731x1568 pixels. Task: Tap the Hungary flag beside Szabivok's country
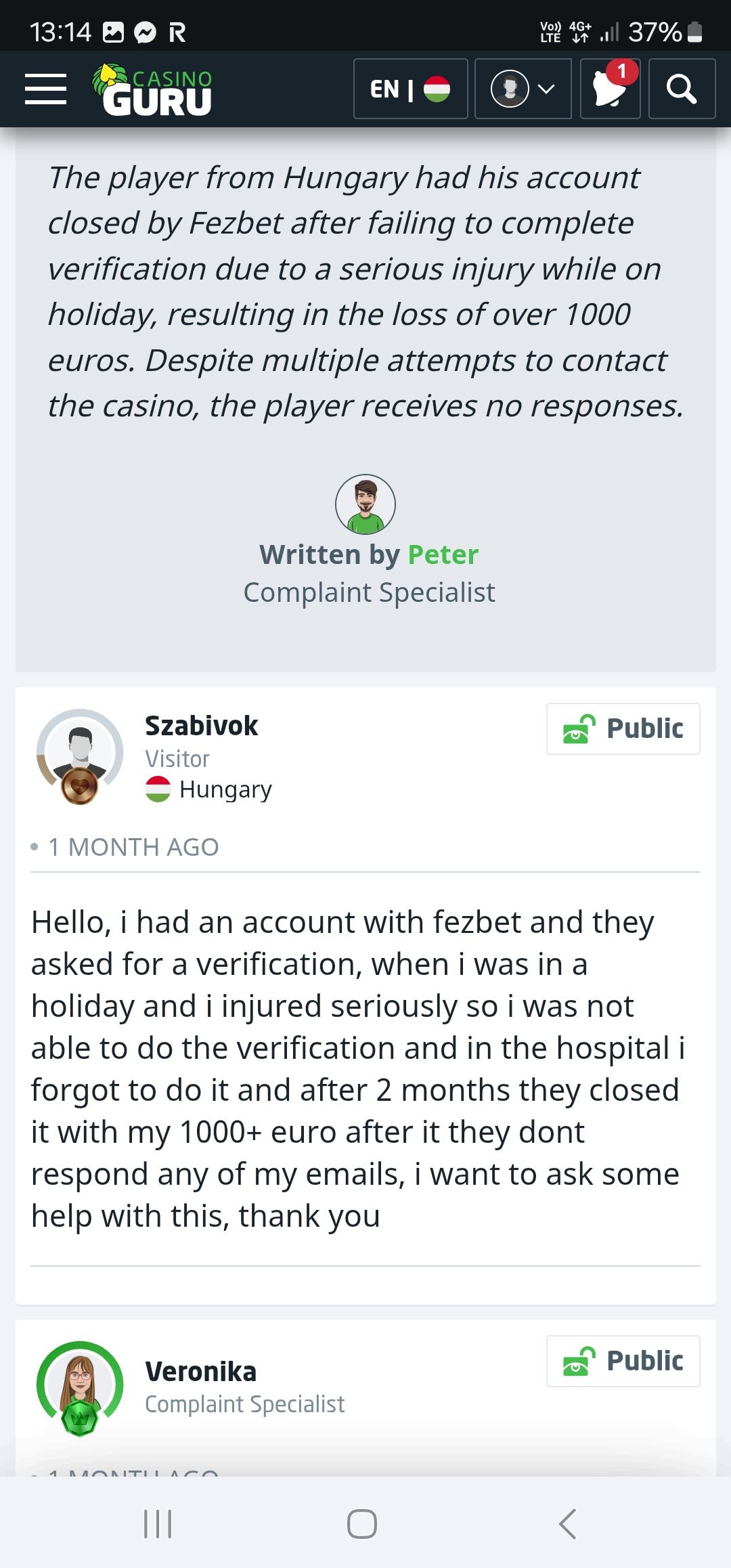click(158, 789)
